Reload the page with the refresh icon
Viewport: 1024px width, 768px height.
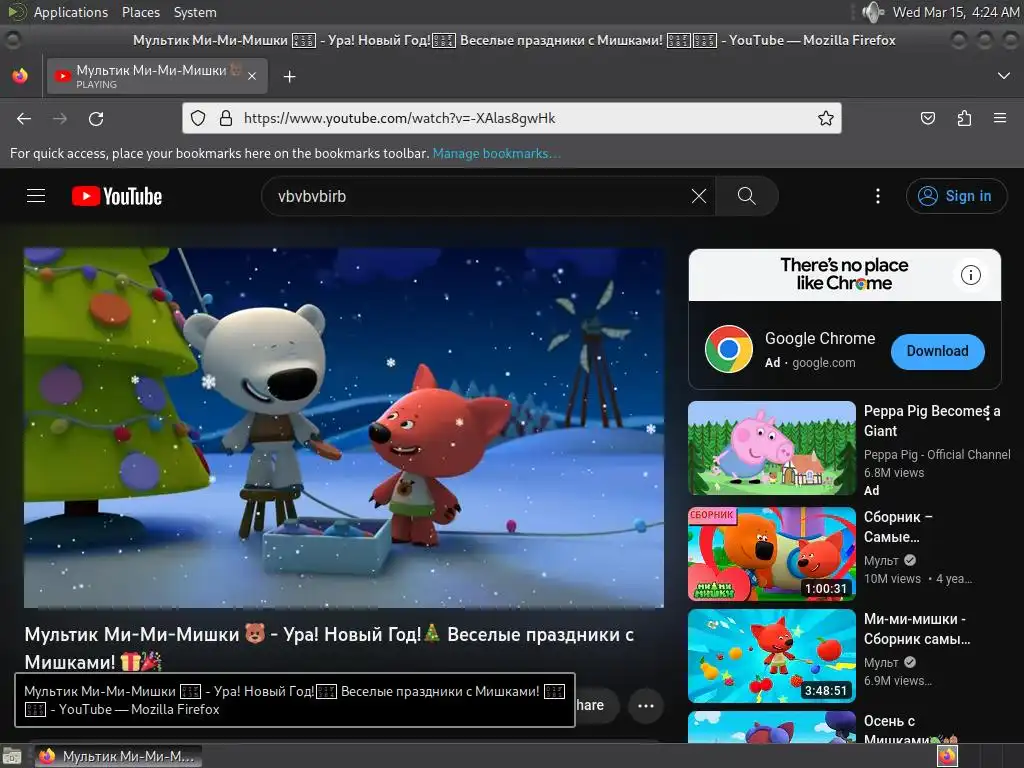[x=96, y=119]
